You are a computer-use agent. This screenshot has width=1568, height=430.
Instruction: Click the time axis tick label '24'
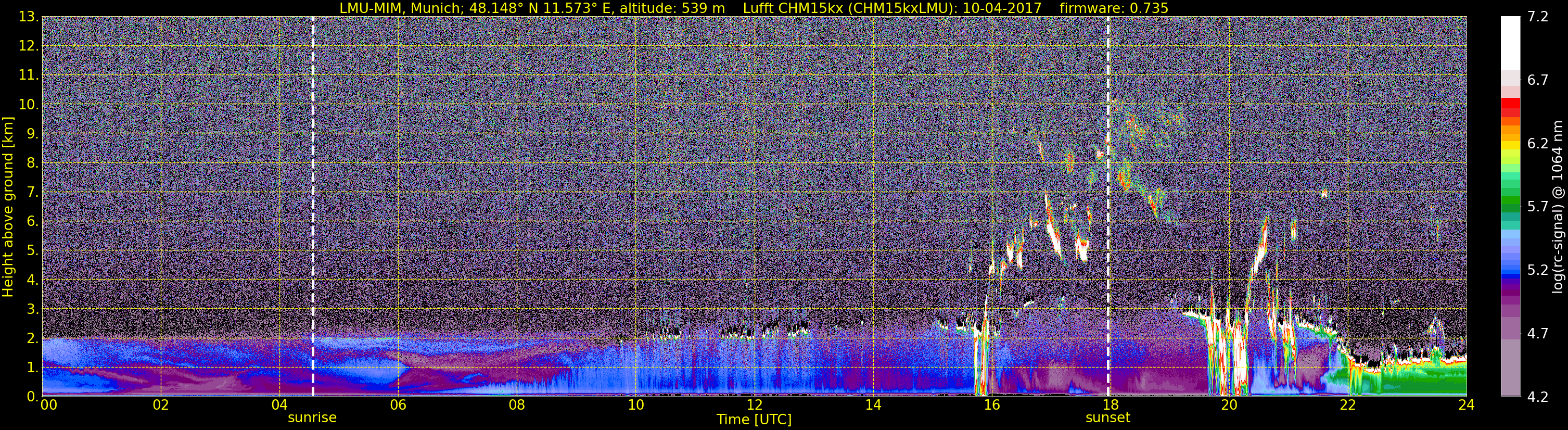tap(1467, 405)
